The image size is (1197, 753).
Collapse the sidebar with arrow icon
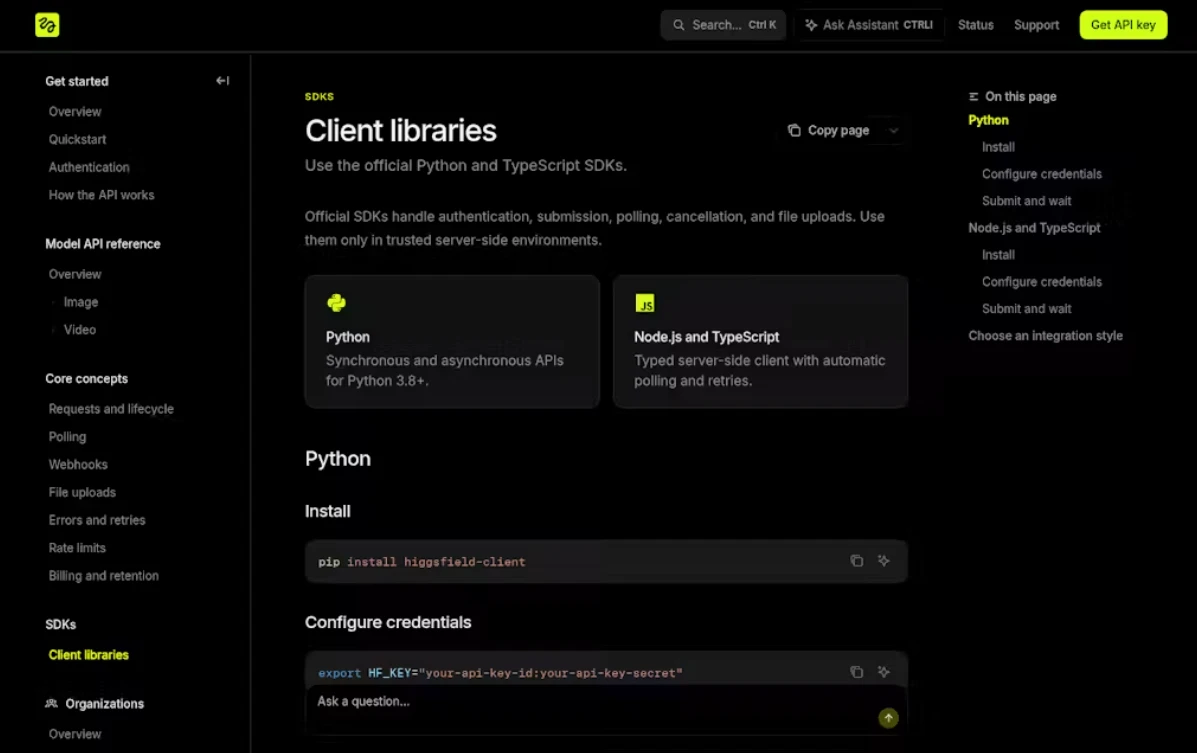[222, 80]
